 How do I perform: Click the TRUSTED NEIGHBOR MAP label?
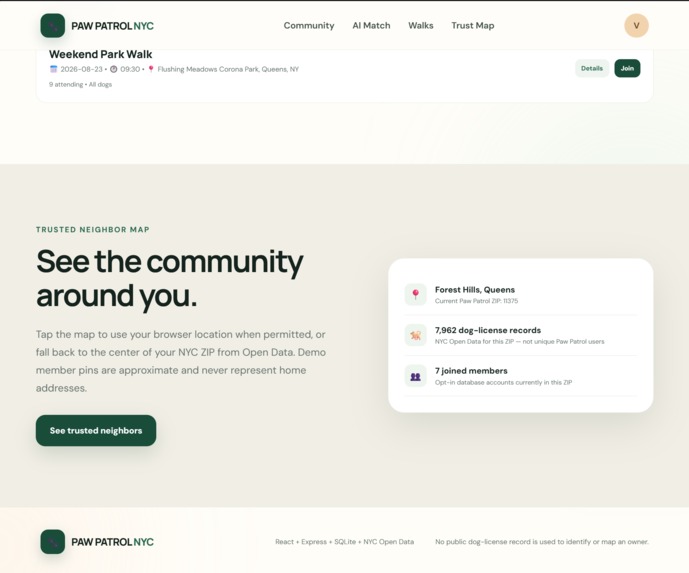[x=93, y=229]
